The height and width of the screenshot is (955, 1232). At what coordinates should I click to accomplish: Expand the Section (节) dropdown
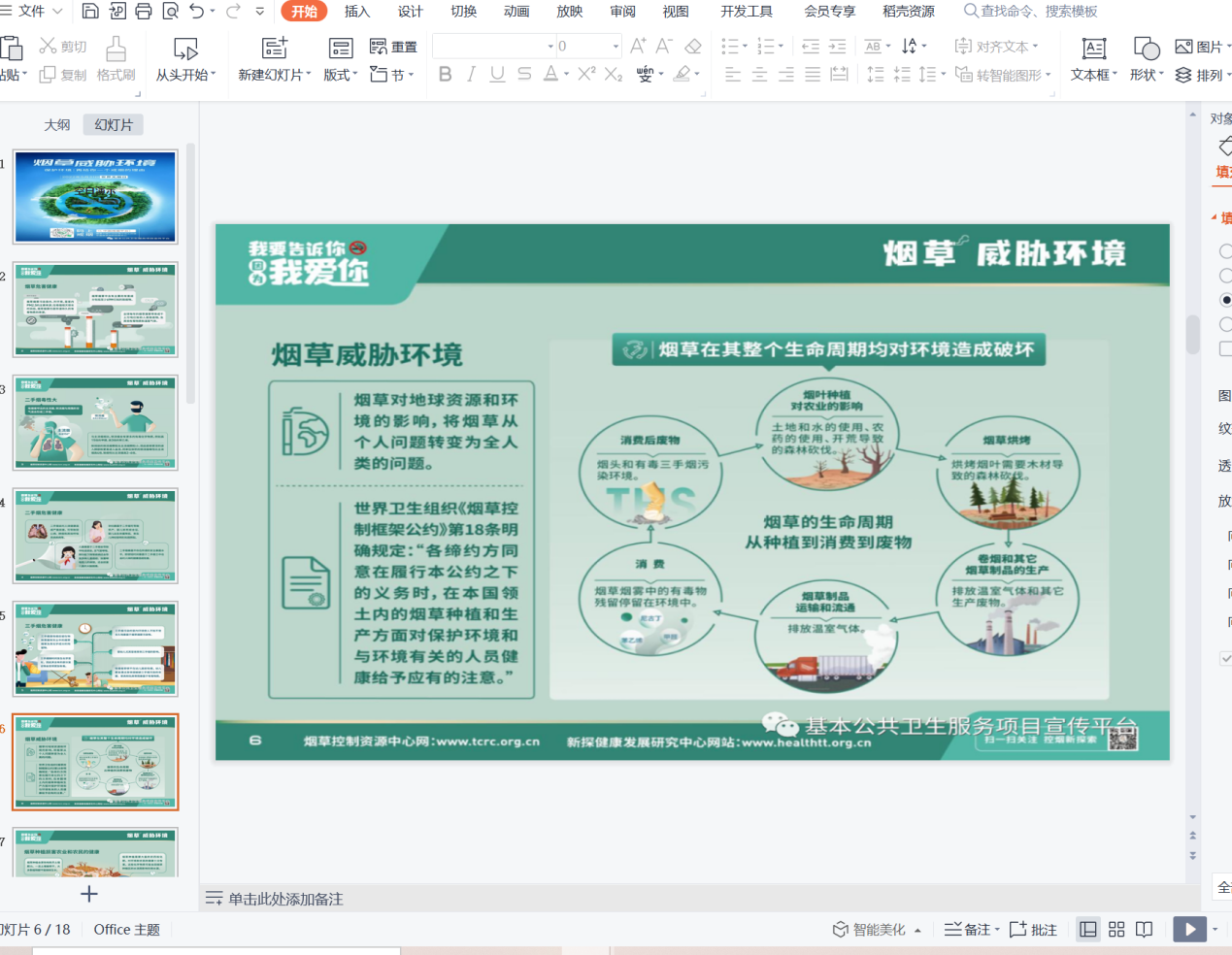coord(392,75)
